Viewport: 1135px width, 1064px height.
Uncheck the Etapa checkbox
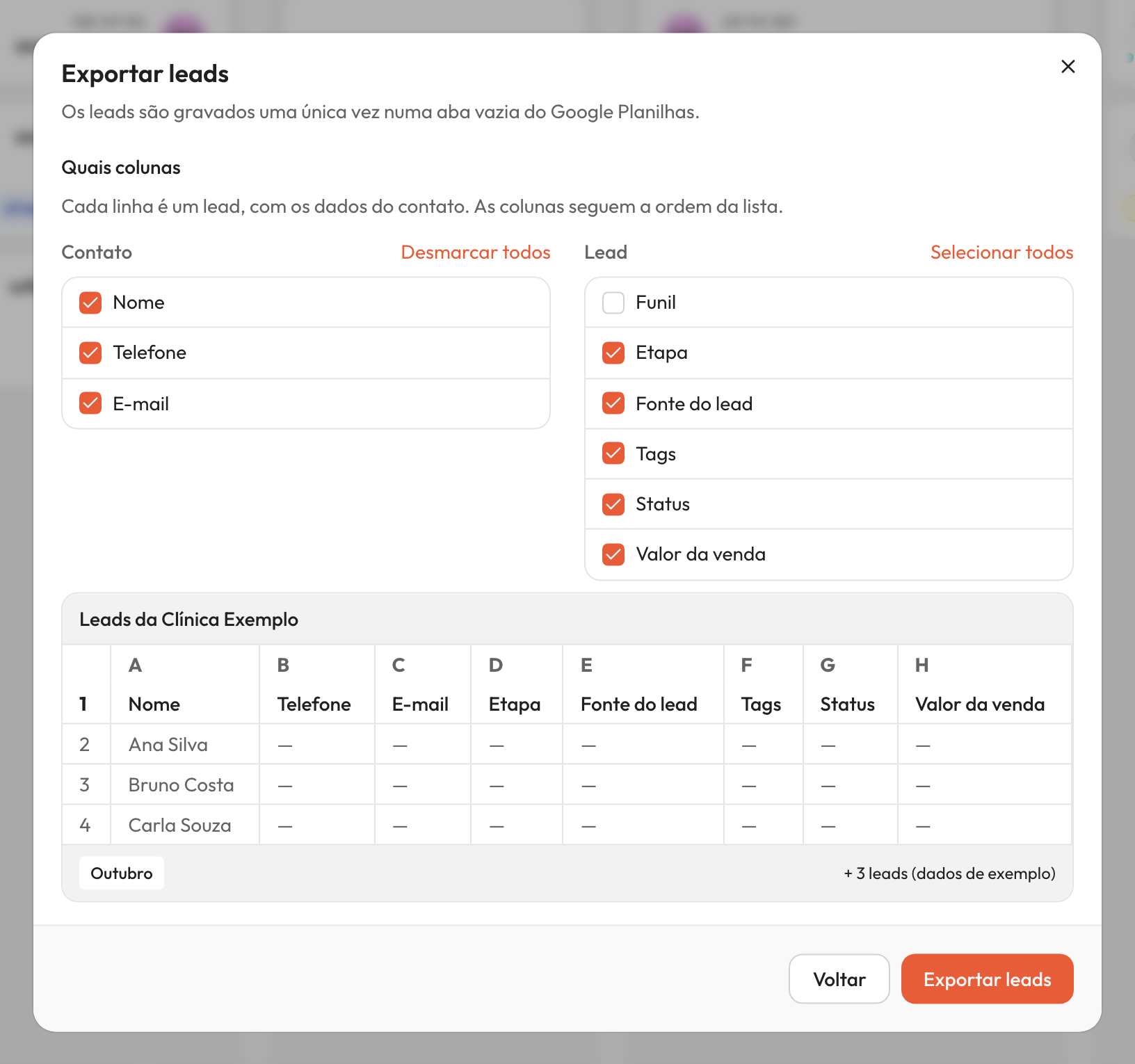tap(613, 353)
